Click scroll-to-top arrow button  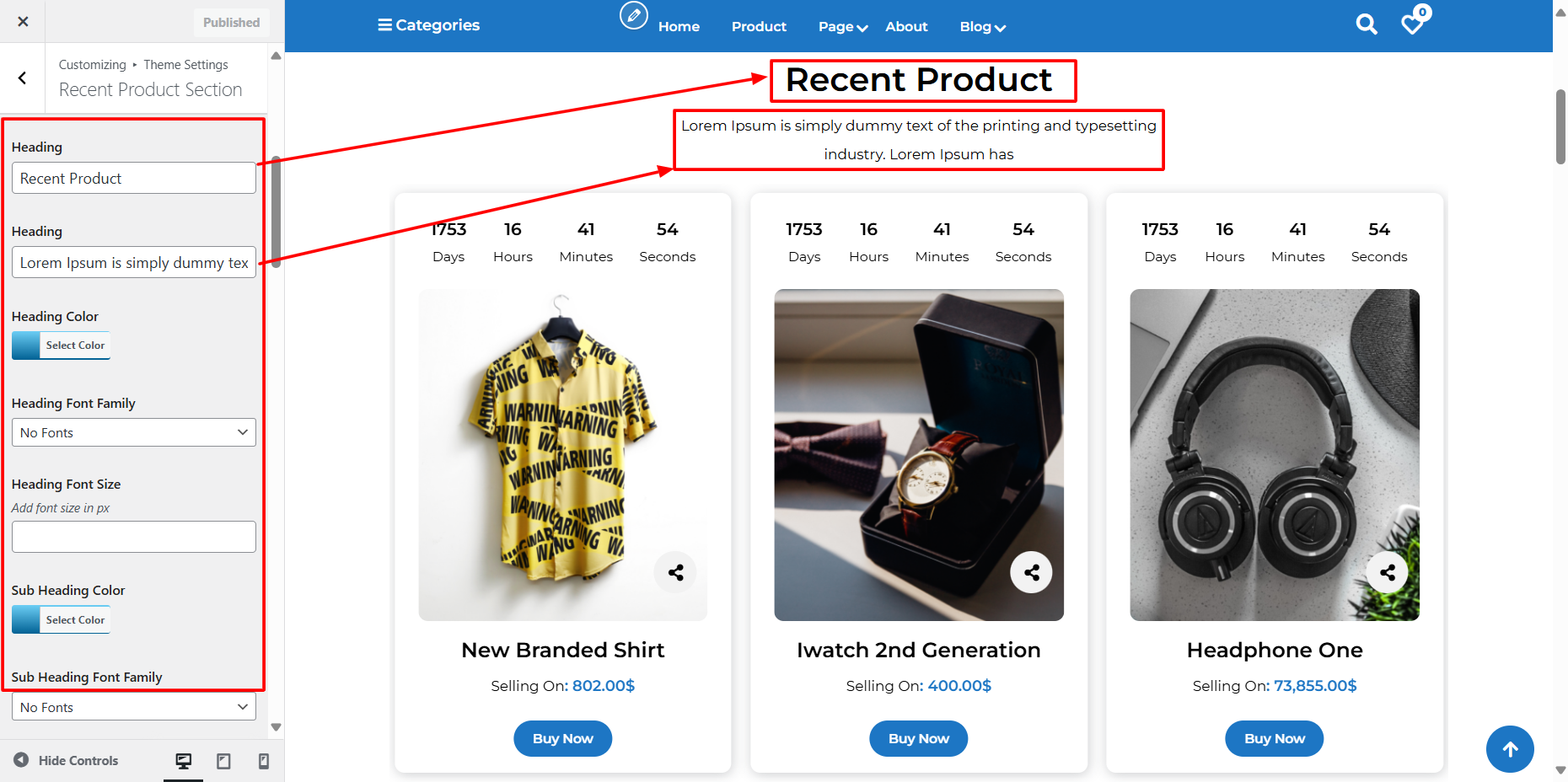click(1510, 749)
